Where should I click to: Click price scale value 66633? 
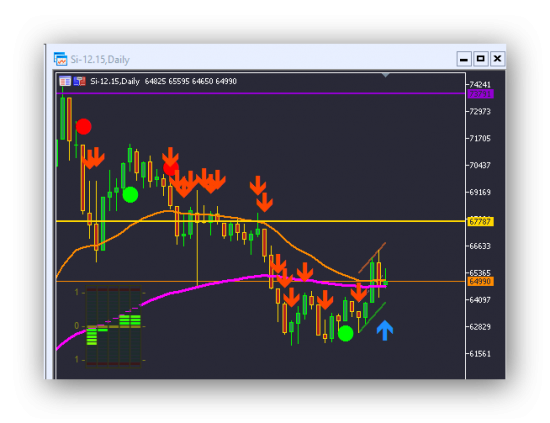click(480, 246)
